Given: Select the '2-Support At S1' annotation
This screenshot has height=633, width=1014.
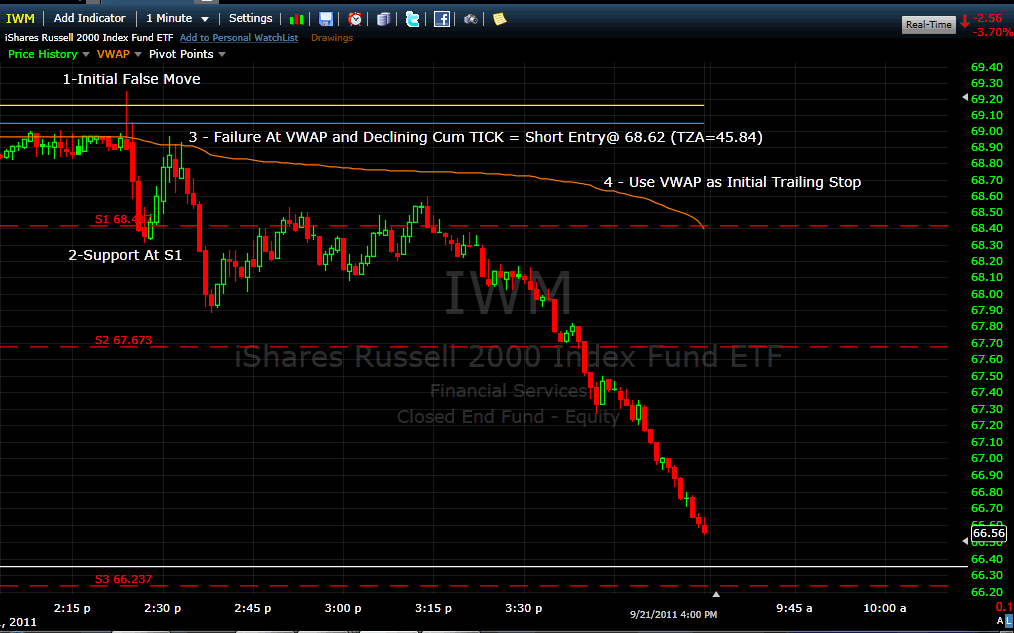Looking at the screenshot, I should [x=125, y=255].
